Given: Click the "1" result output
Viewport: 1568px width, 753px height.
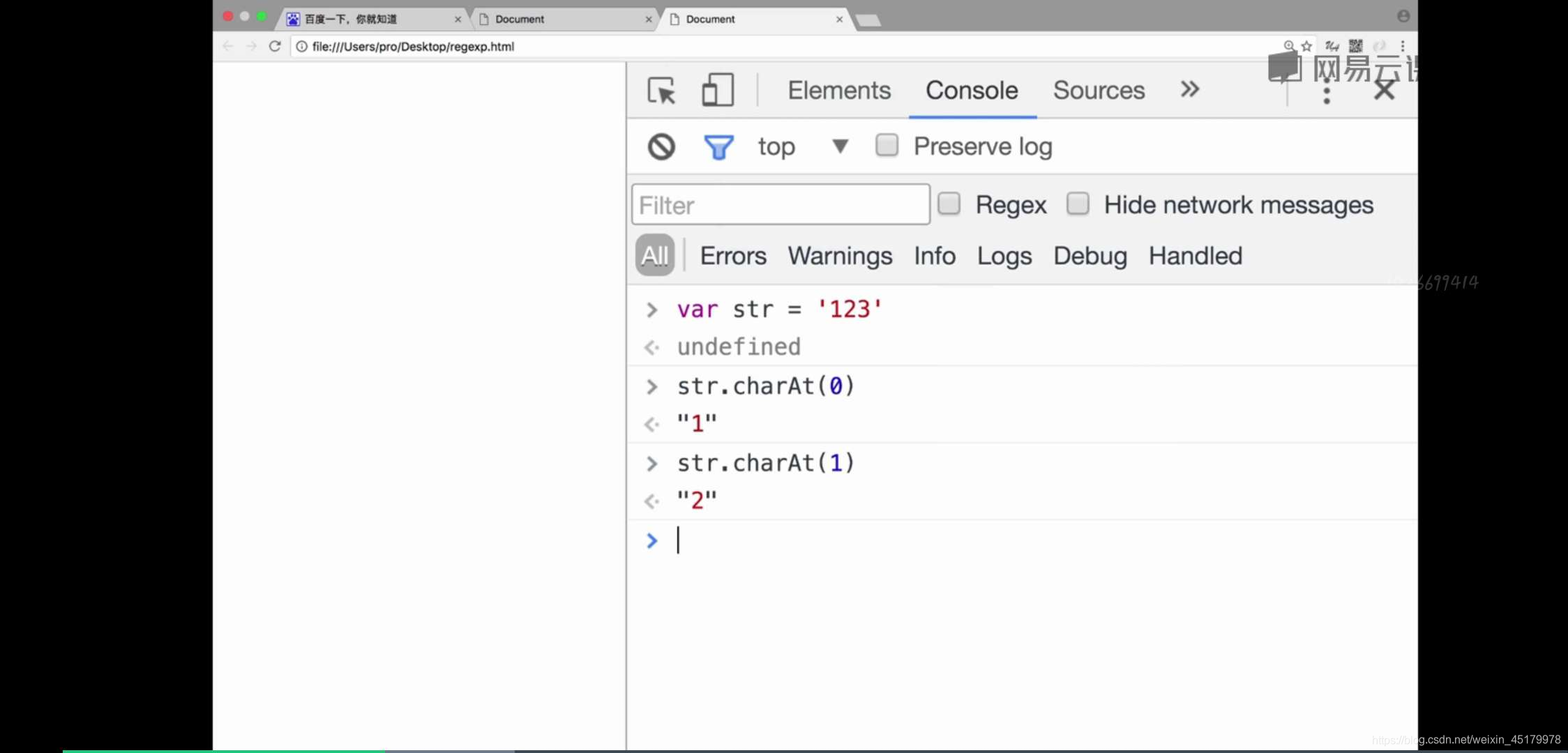Looking at the screenshot, I should [x=697, y=423].
